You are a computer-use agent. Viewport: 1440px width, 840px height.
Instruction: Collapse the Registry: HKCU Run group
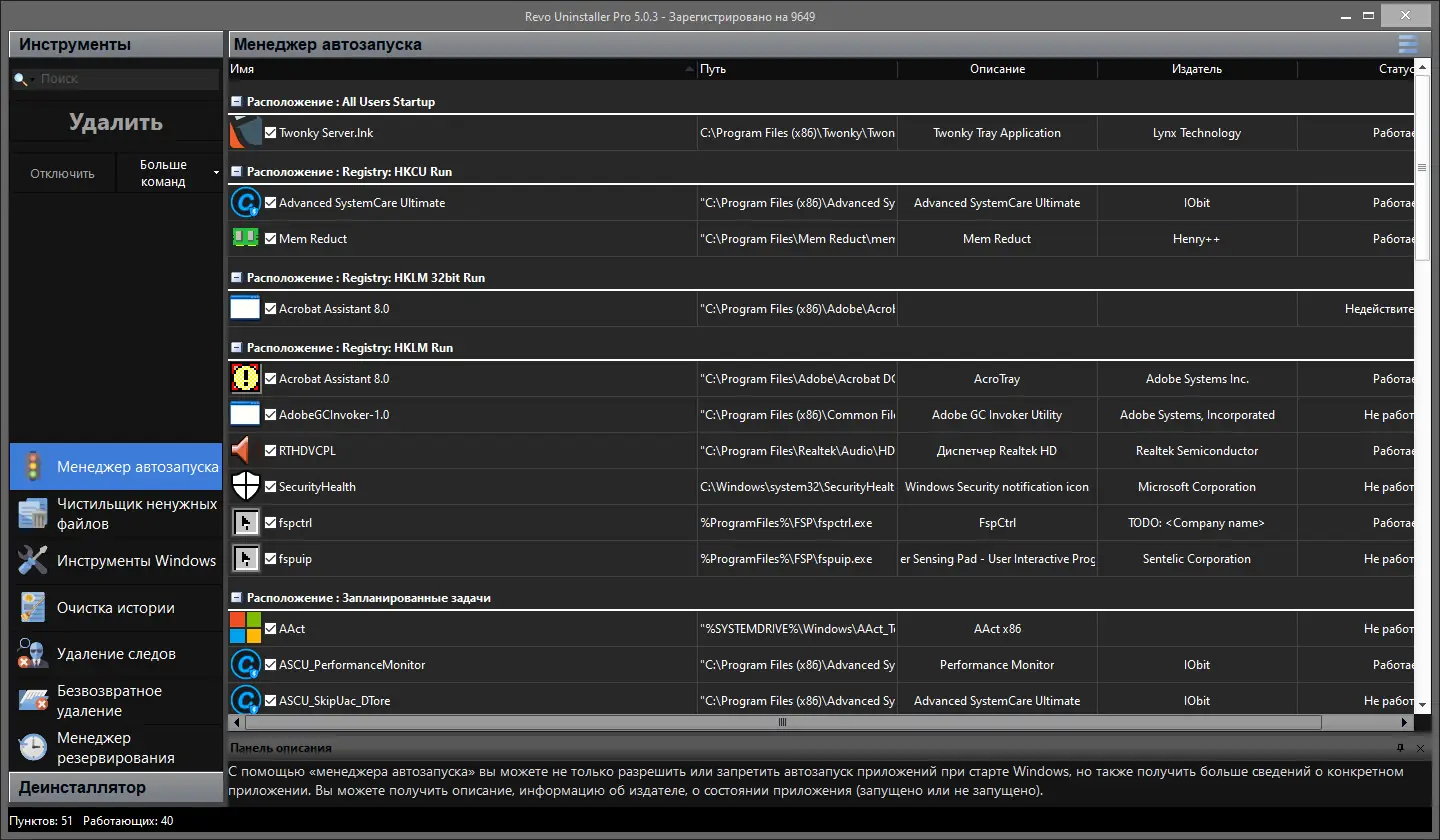tap(237, 172)
